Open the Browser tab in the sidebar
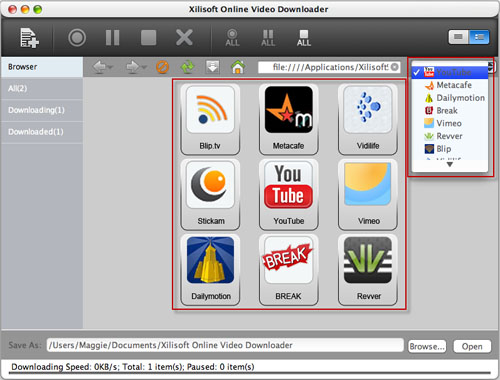Viewport: 500px width, 380px height. tap(42, 67)
